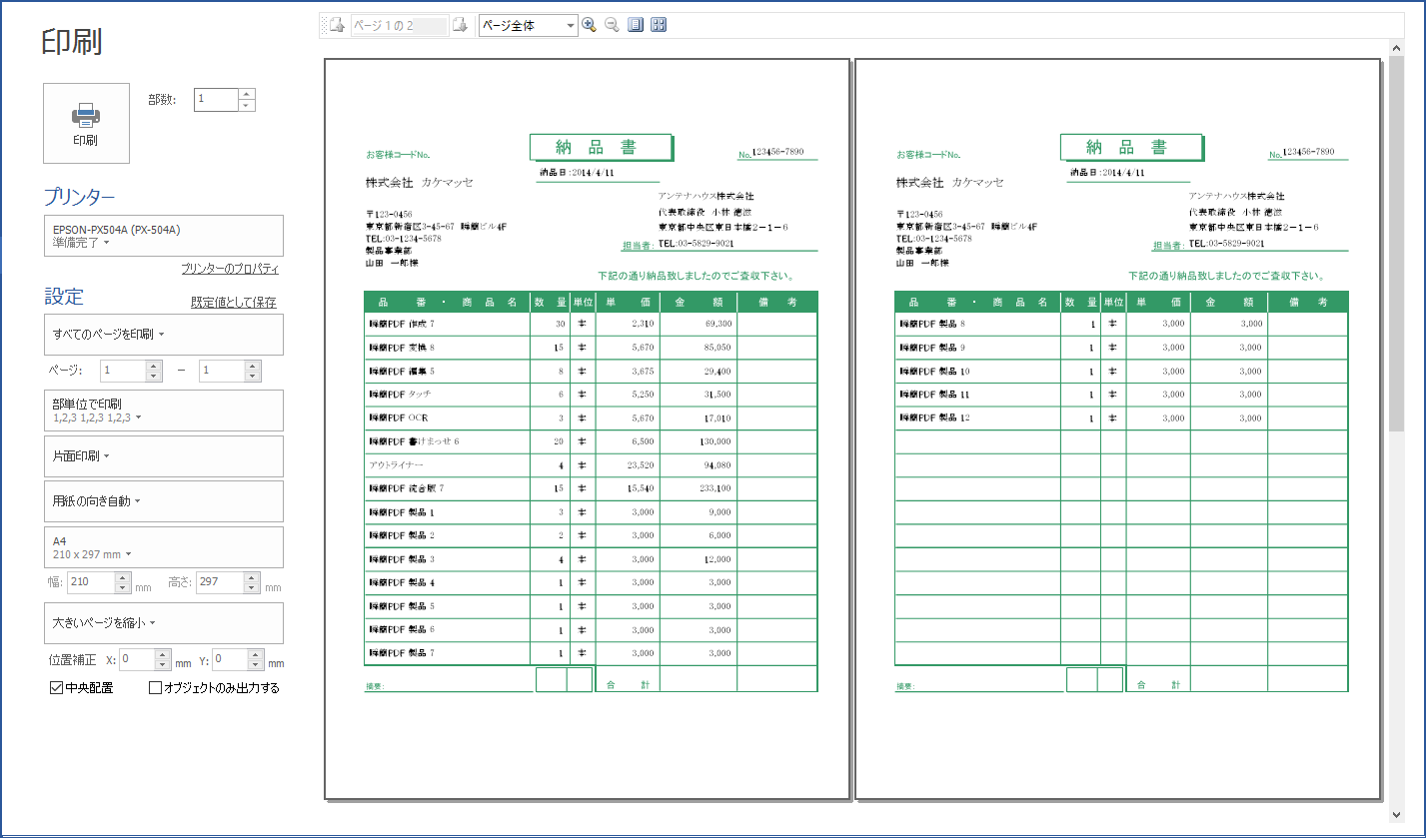
Task: Click the vertical scrollbar thumb in preview
Action: [x=1396, y=244]
